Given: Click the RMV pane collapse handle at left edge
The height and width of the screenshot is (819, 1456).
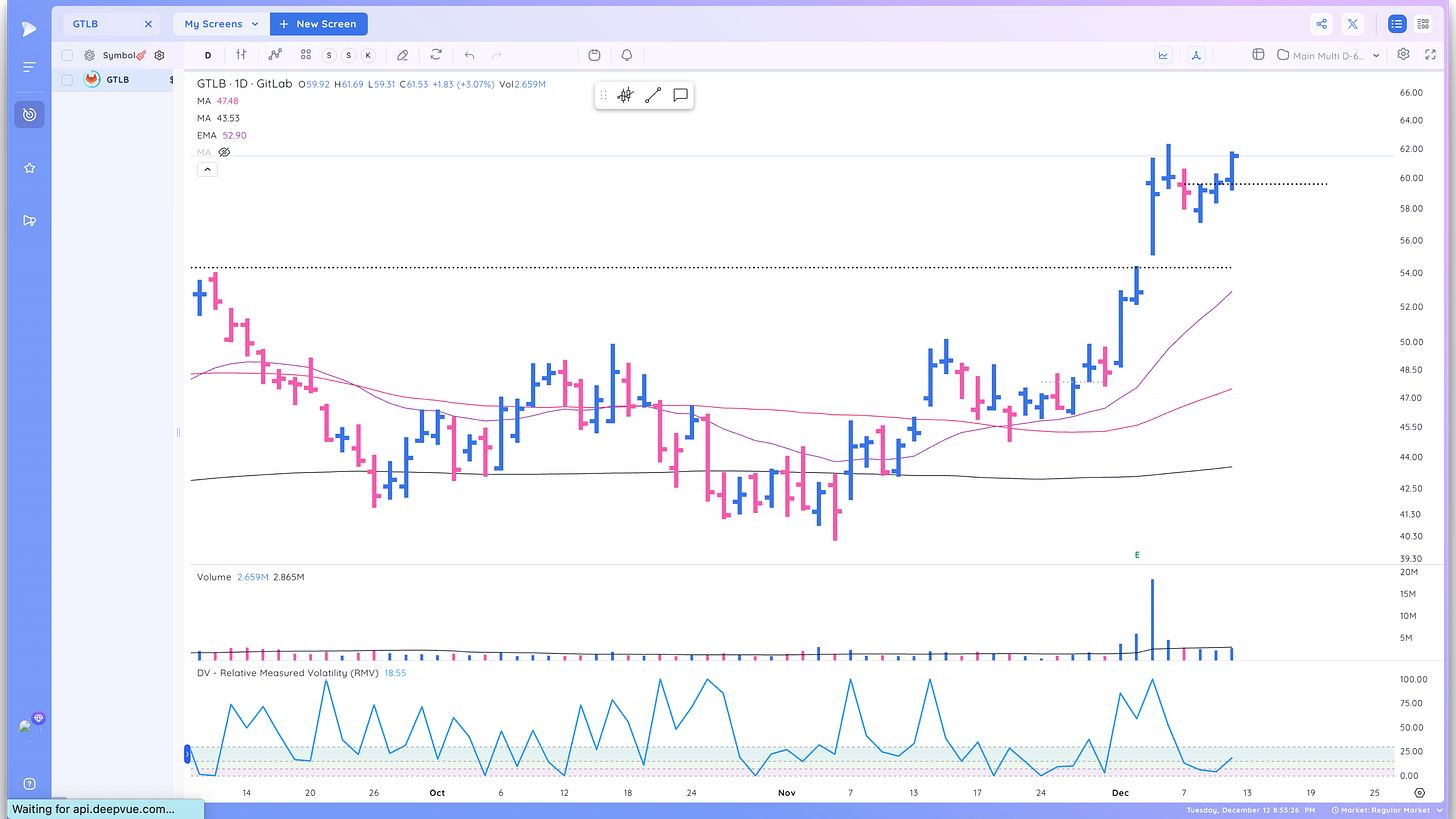Looking at the screenshot, I should click(187, 755).
